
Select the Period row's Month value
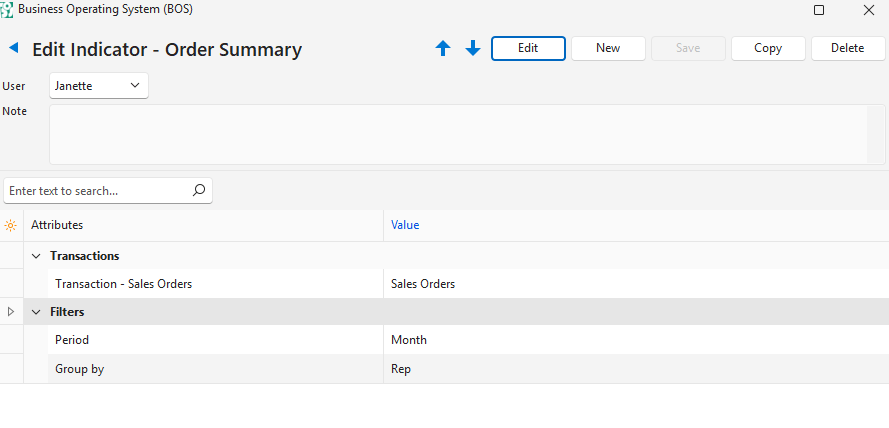click(x=409, y=340)
